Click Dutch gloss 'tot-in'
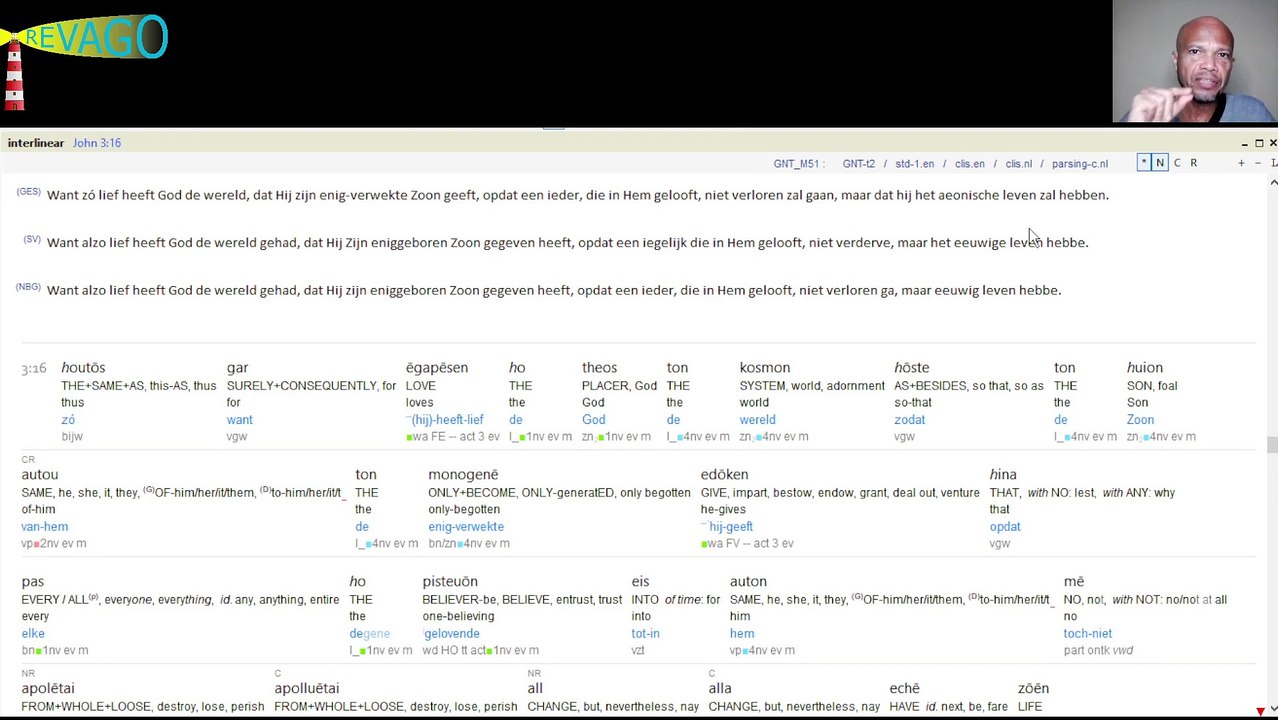Viewport: 1278px width, 720px height. 645,634
